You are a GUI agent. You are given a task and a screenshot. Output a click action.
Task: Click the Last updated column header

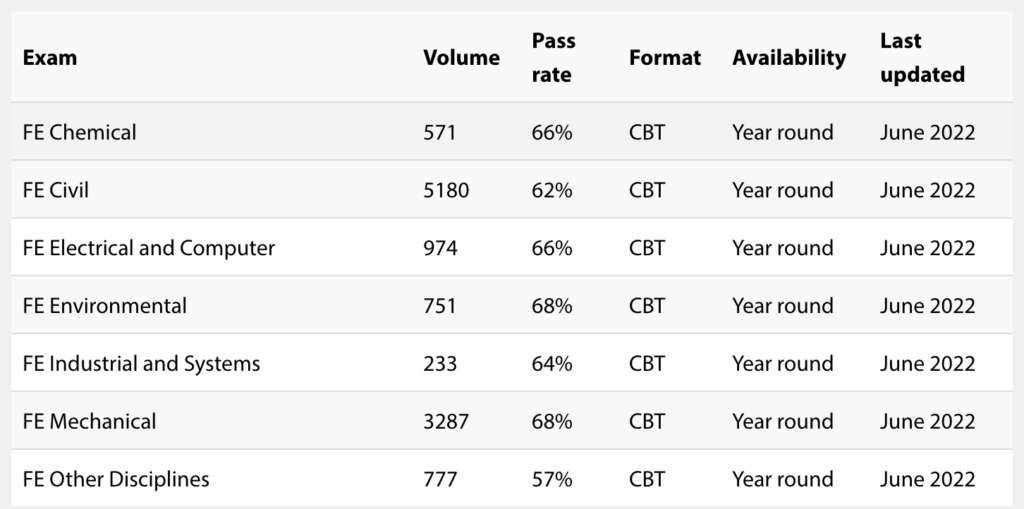click(x=922, y=58)
